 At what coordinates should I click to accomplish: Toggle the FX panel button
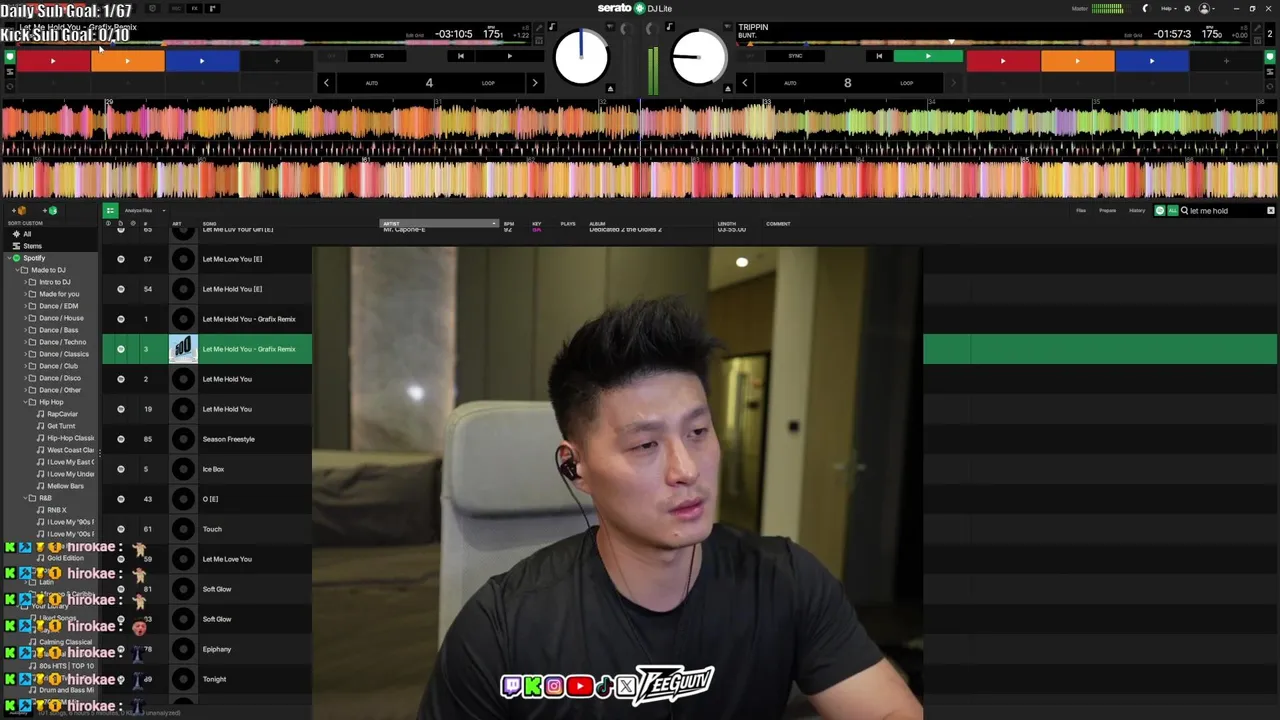tap(195, 9)
